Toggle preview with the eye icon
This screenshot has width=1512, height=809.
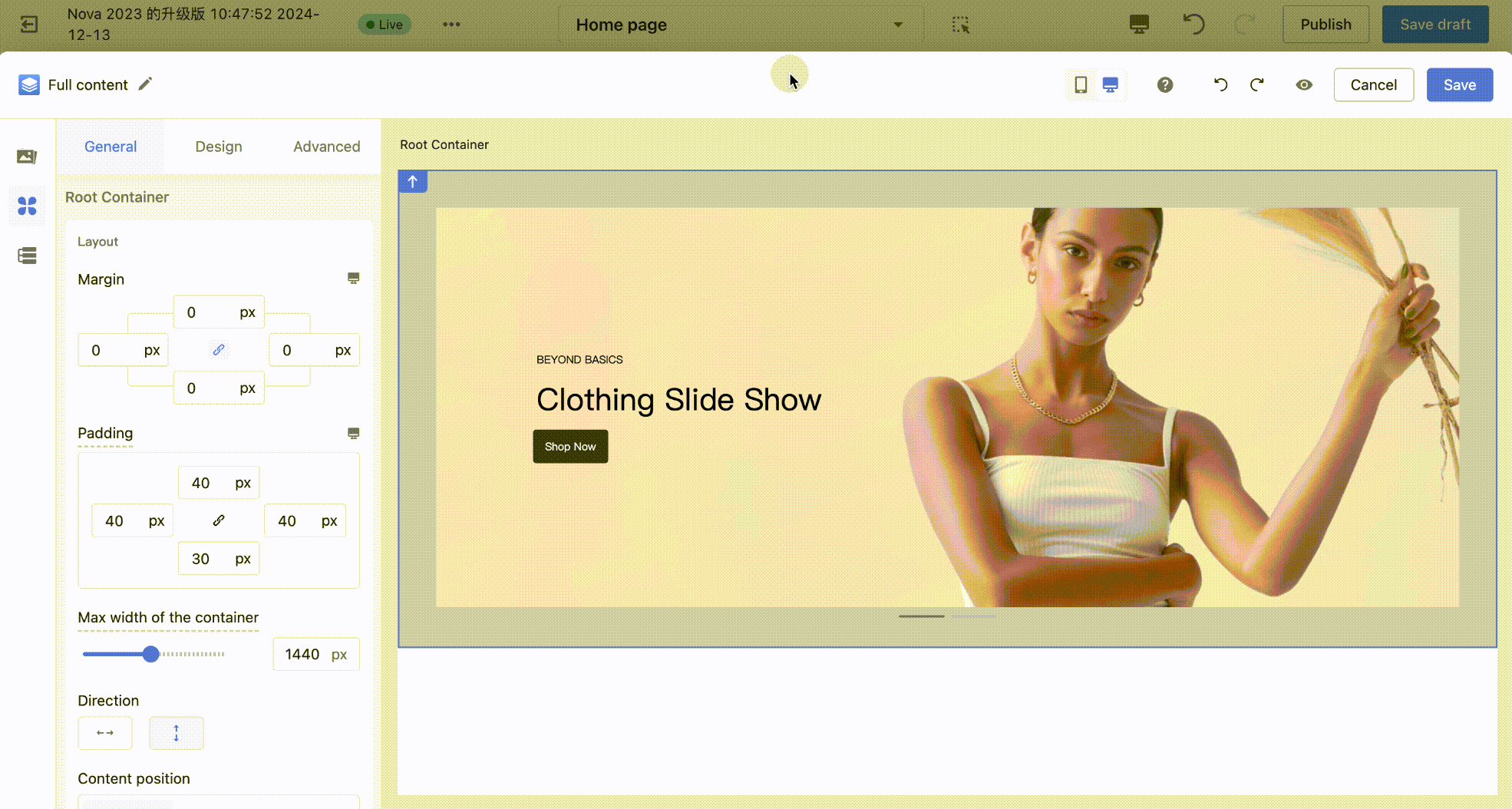click(1303, 85)
